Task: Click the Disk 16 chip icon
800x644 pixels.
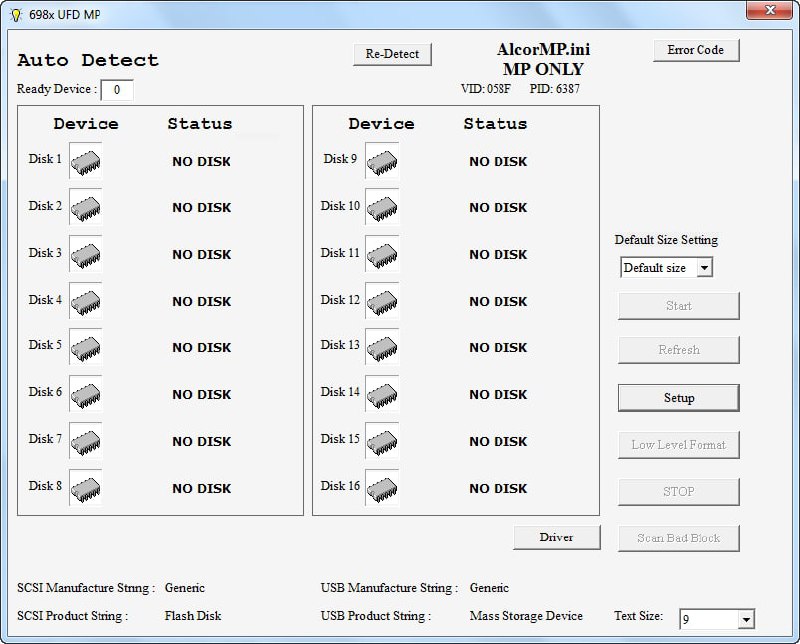Action: point(381,488)
